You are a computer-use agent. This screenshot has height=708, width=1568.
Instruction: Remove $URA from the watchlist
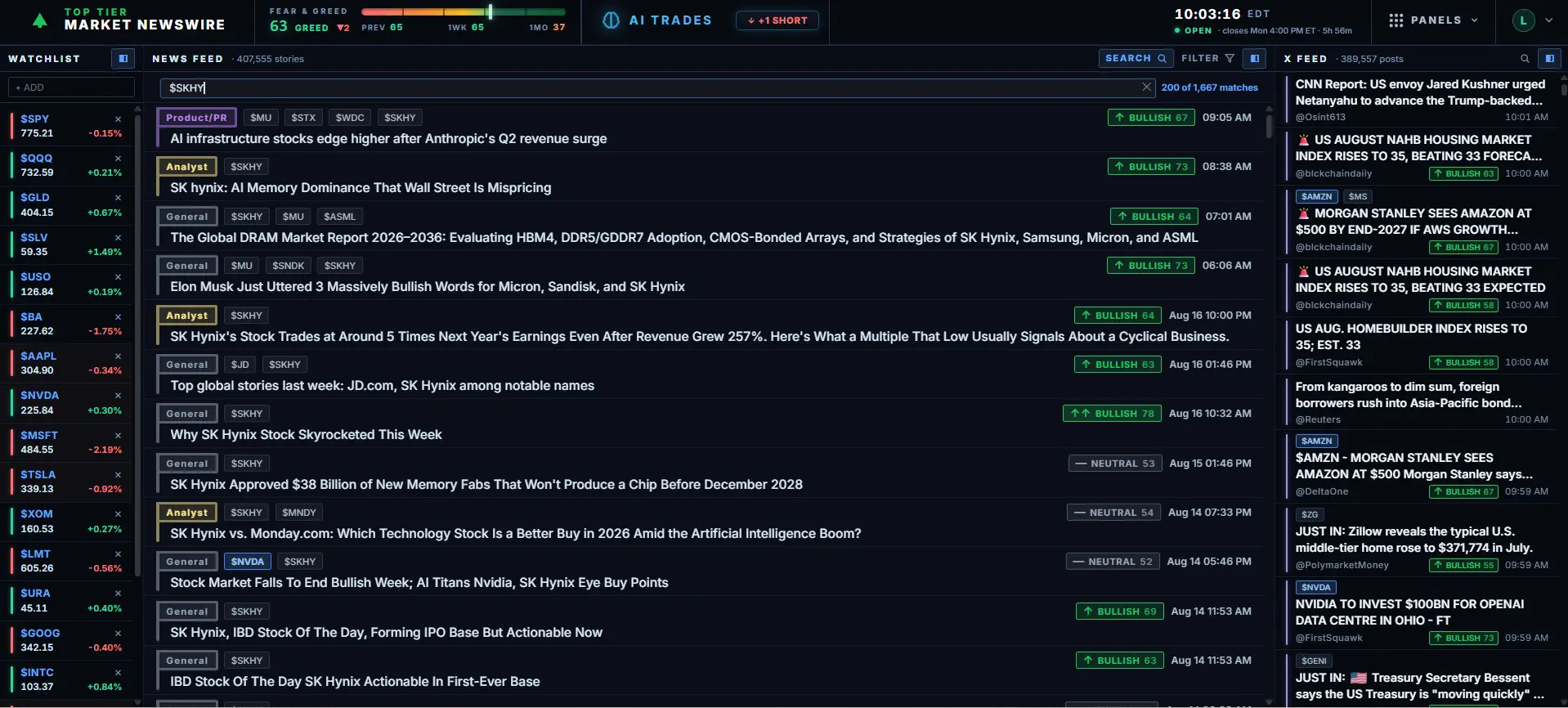118,594
